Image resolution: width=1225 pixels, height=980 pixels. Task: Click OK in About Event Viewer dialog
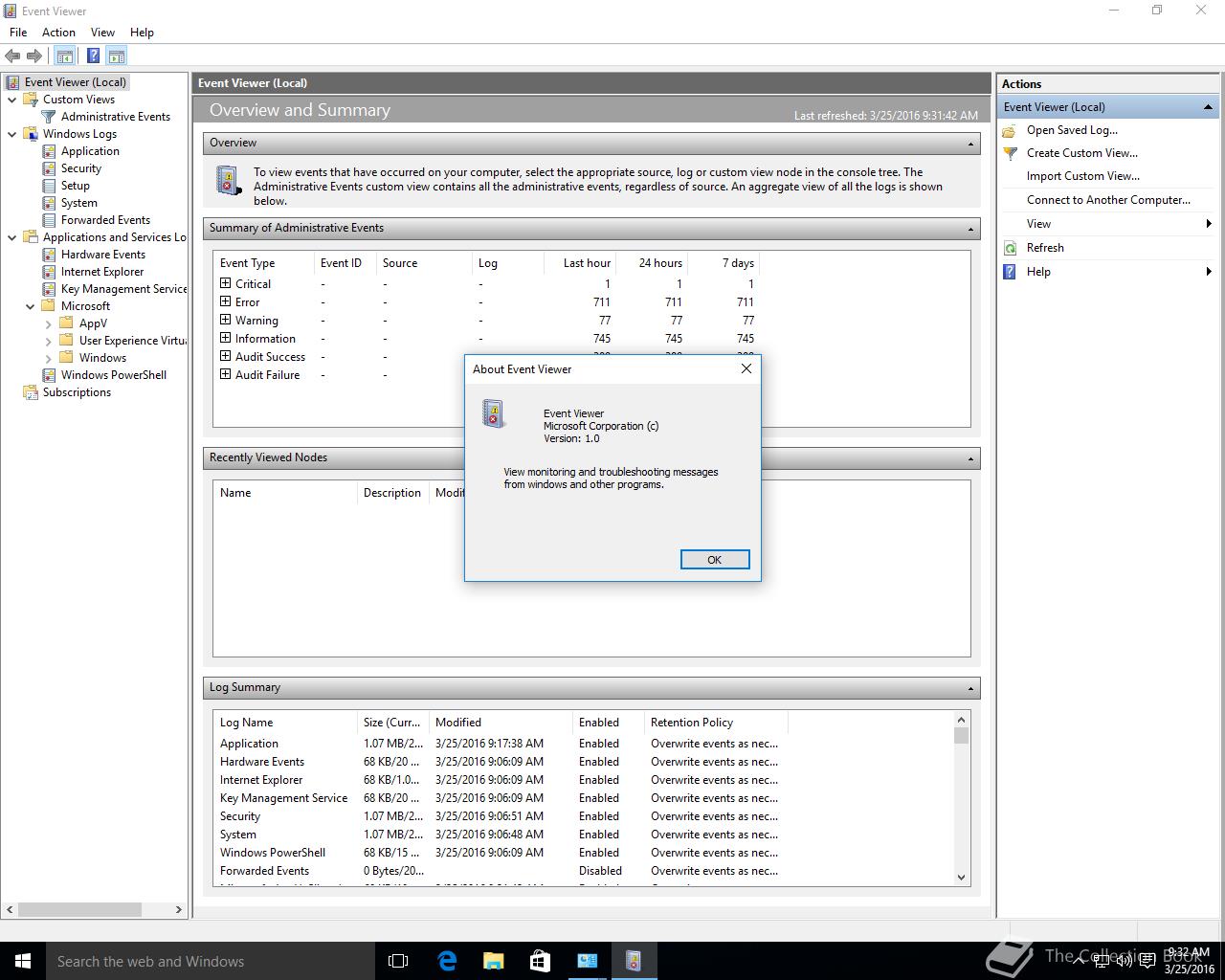tap(715, 560)
